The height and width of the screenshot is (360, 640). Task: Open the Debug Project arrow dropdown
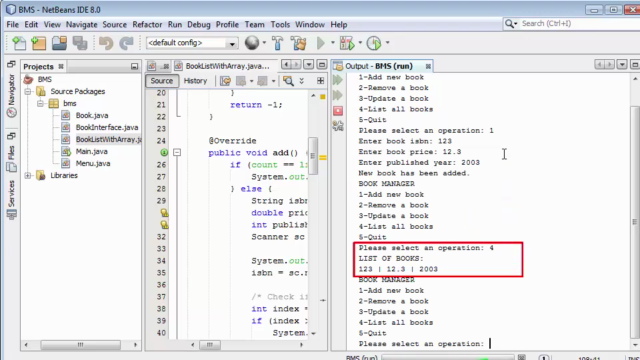pyautogui.click(x=360, y=42)
